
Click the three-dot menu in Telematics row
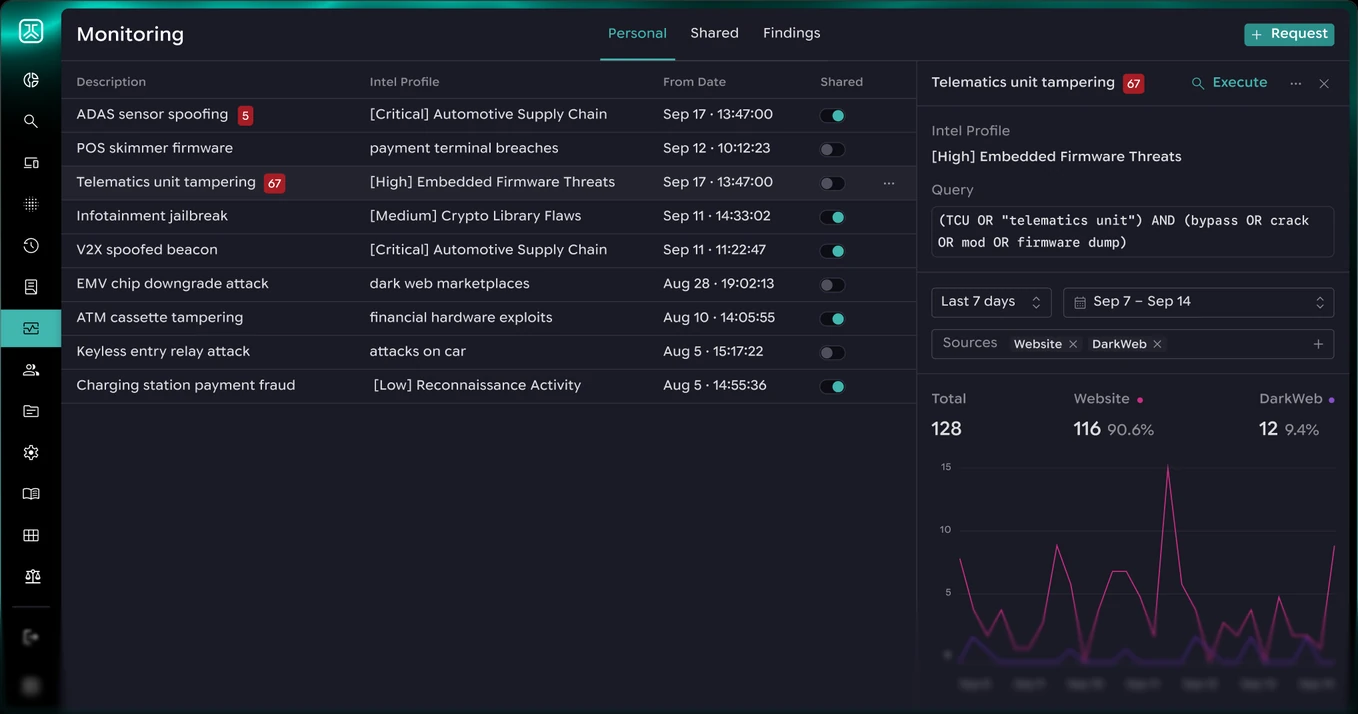[889, 183]
